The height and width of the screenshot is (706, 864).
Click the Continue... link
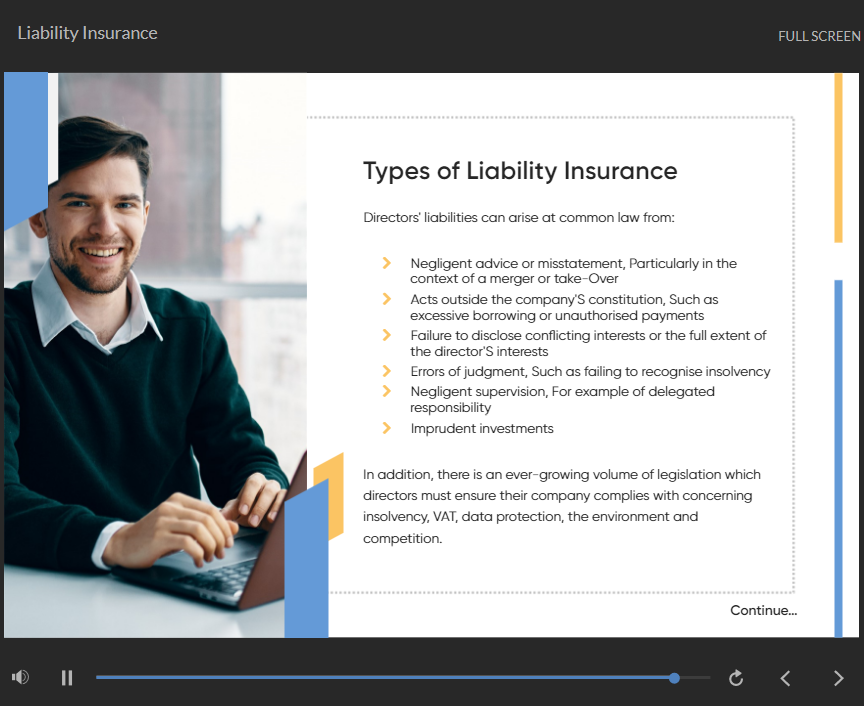pyautogui.click(x=763, y=610)
